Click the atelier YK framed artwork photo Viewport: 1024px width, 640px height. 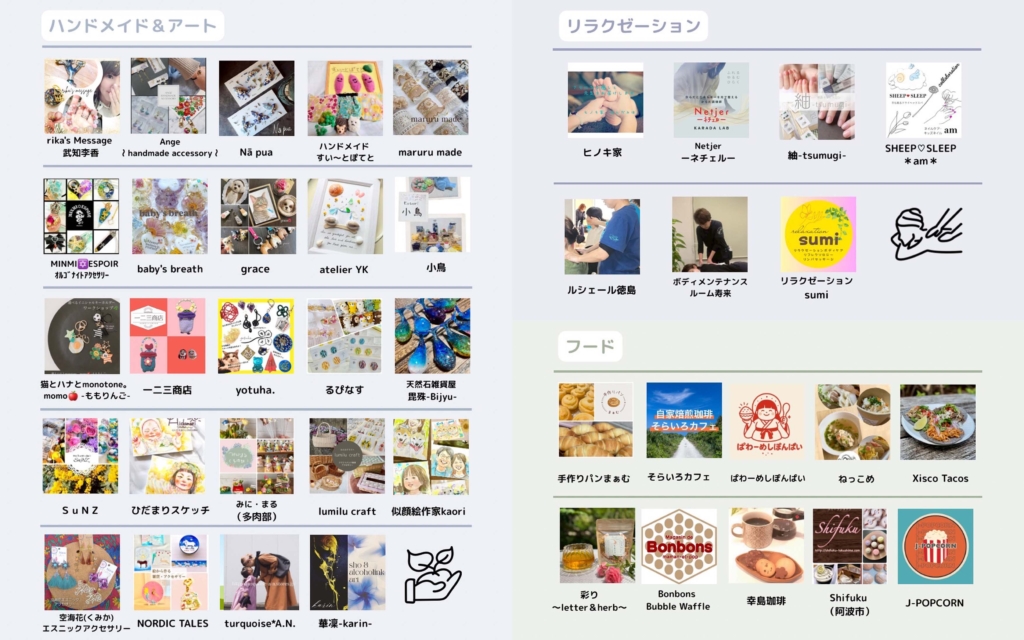point(345,216)
